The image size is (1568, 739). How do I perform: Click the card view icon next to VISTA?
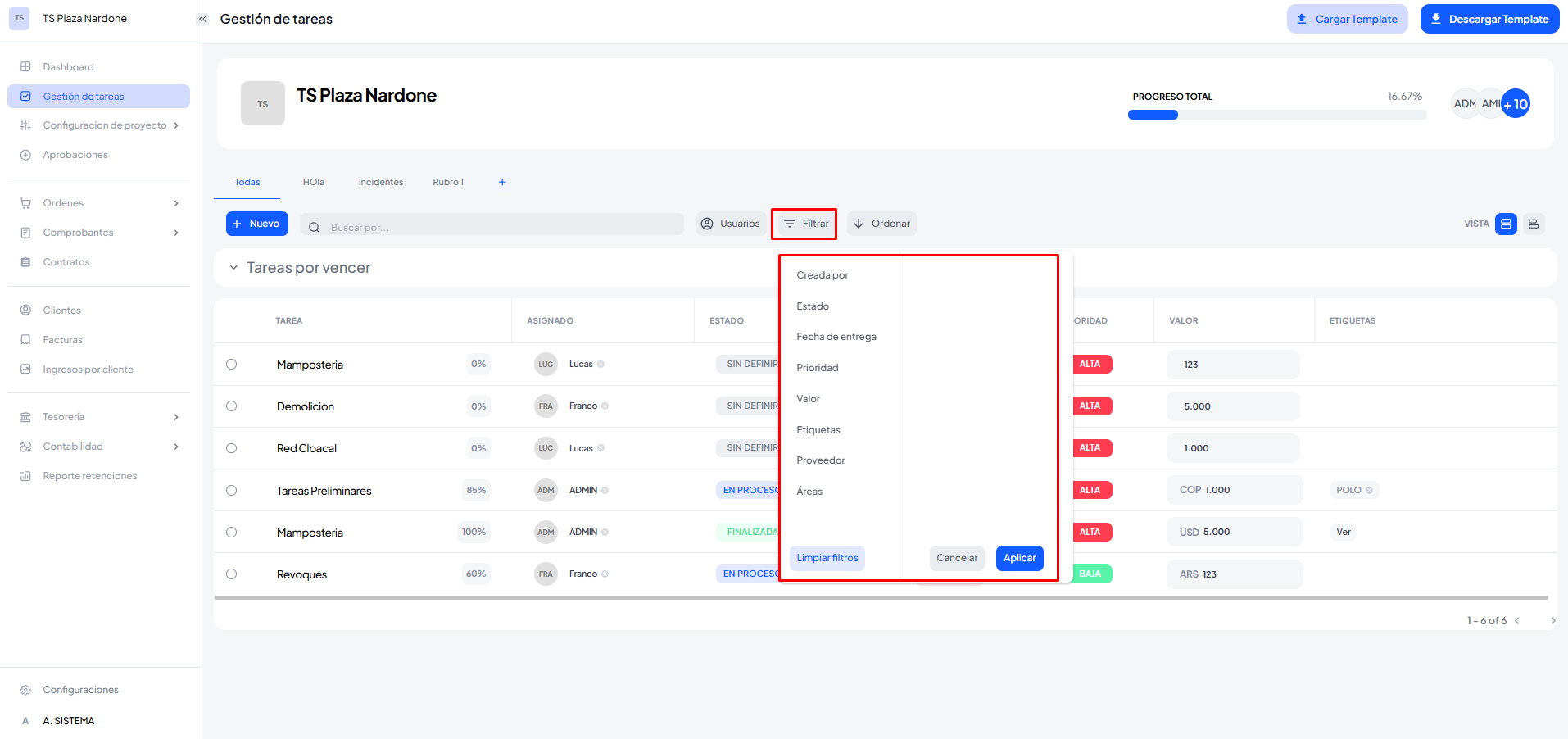pyautogui.click(x=1506, y=224)
